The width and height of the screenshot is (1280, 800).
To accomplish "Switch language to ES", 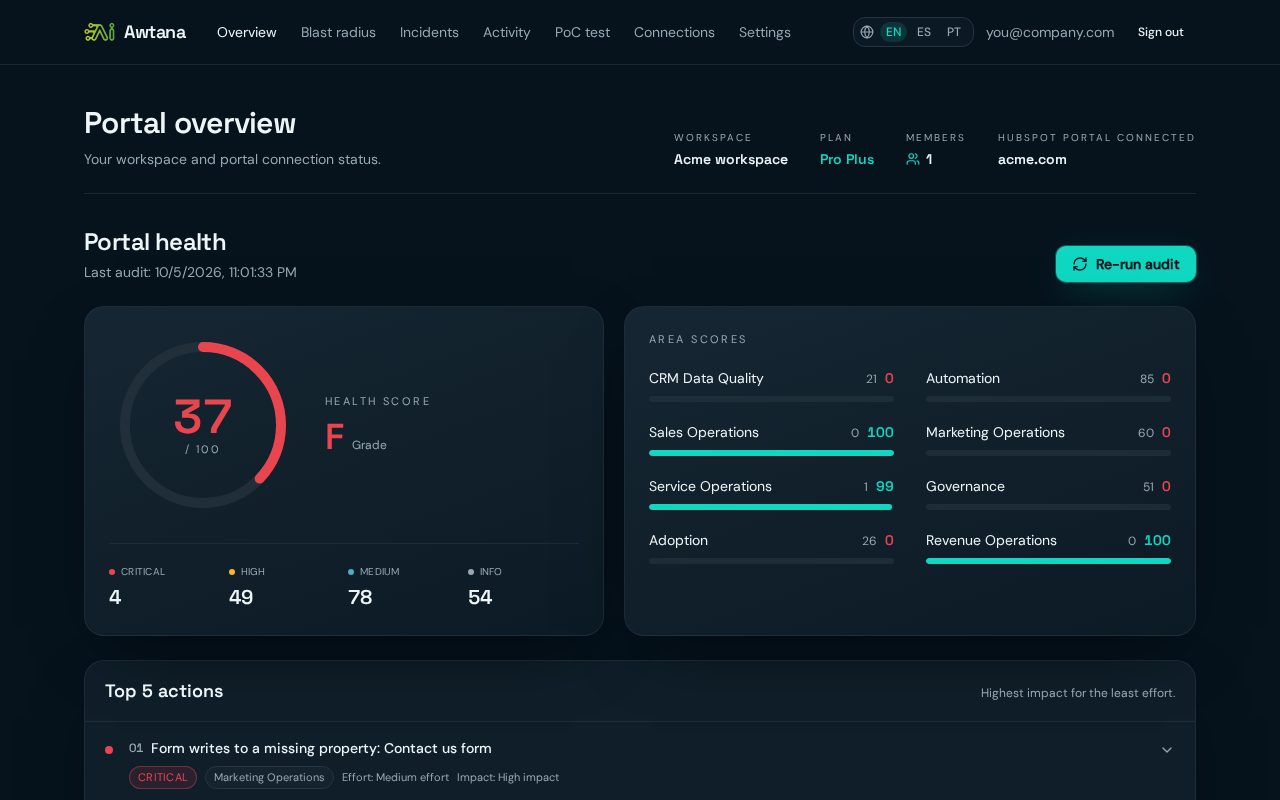I will point(924,32).
